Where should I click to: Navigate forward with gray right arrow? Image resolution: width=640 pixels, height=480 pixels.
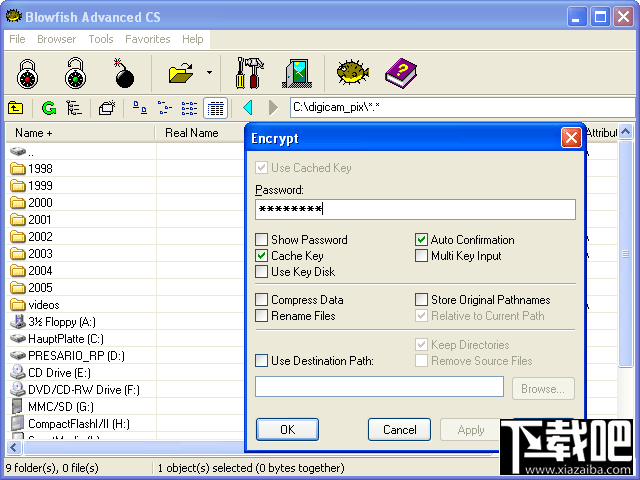coord(273,108)
